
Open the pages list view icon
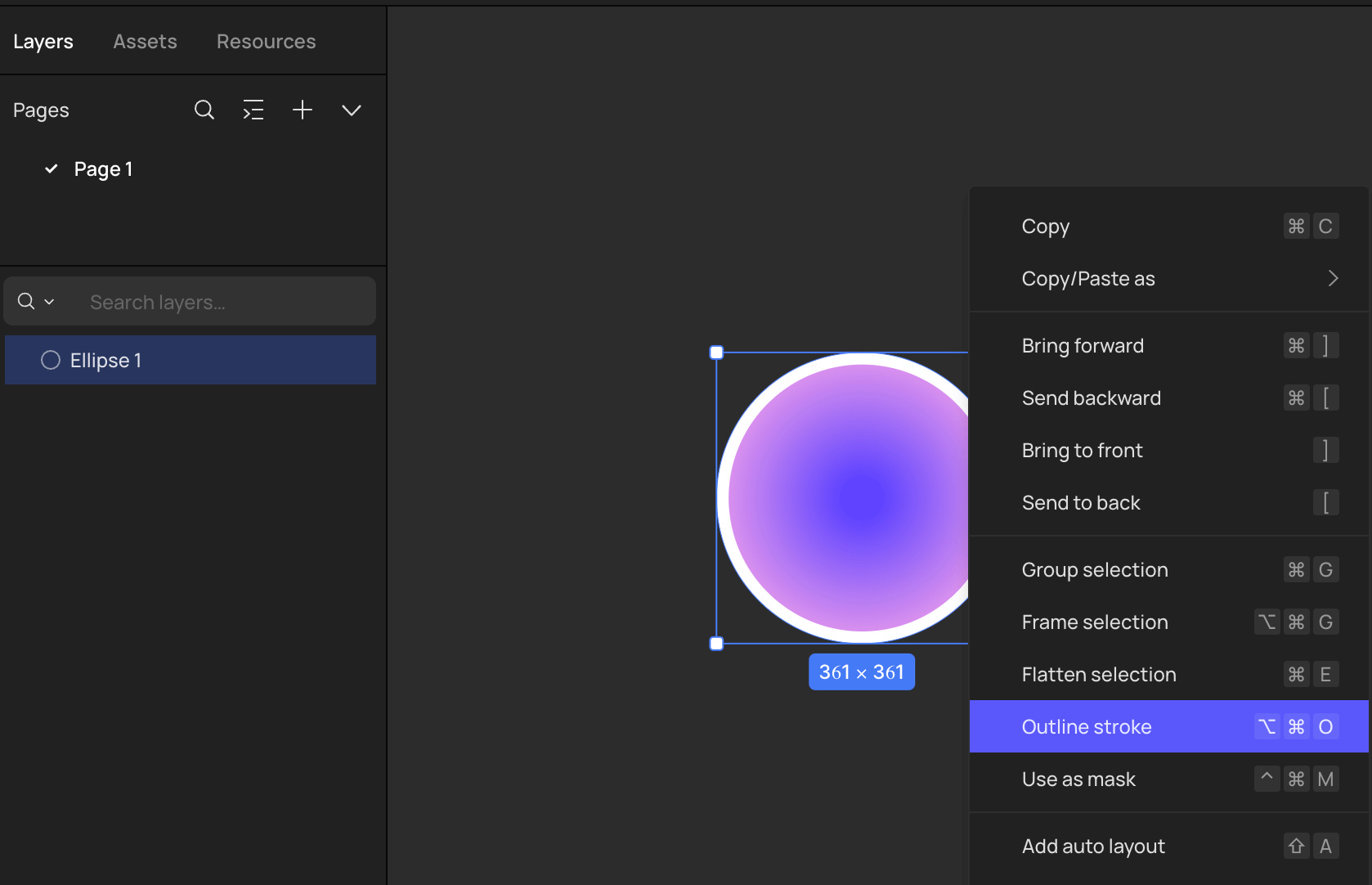(253, 110)
